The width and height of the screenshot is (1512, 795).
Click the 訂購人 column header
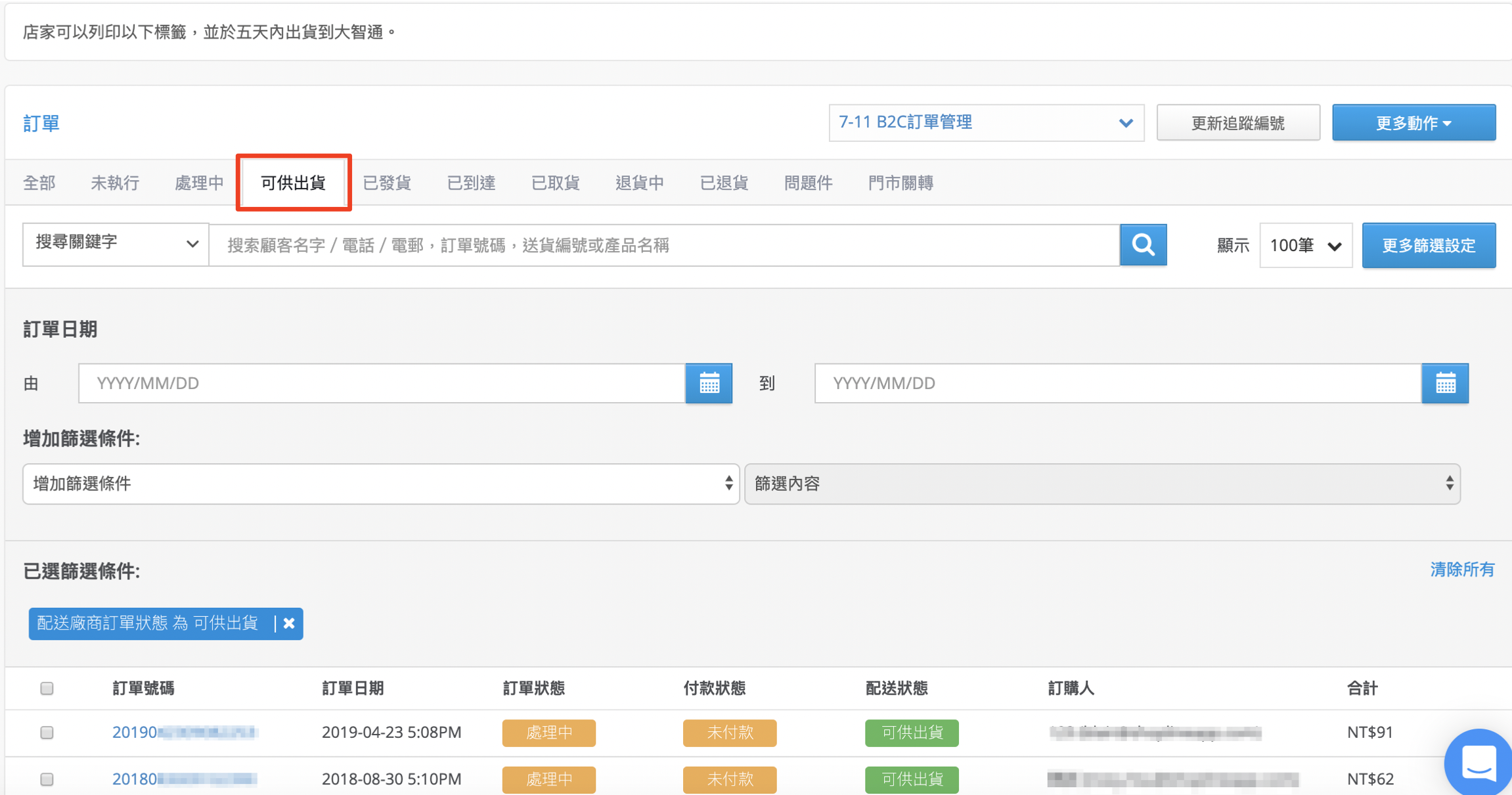(x=1071, y=688)
